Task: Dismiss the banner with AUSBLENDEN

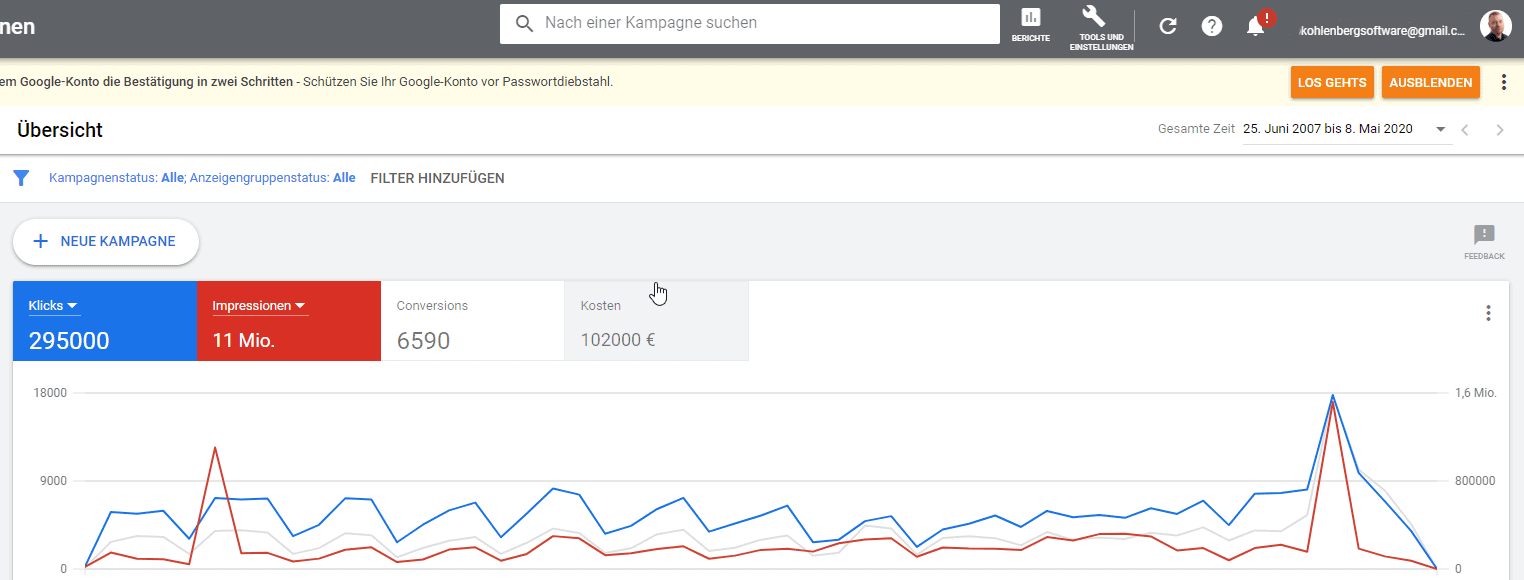Action: (1431, 82)
